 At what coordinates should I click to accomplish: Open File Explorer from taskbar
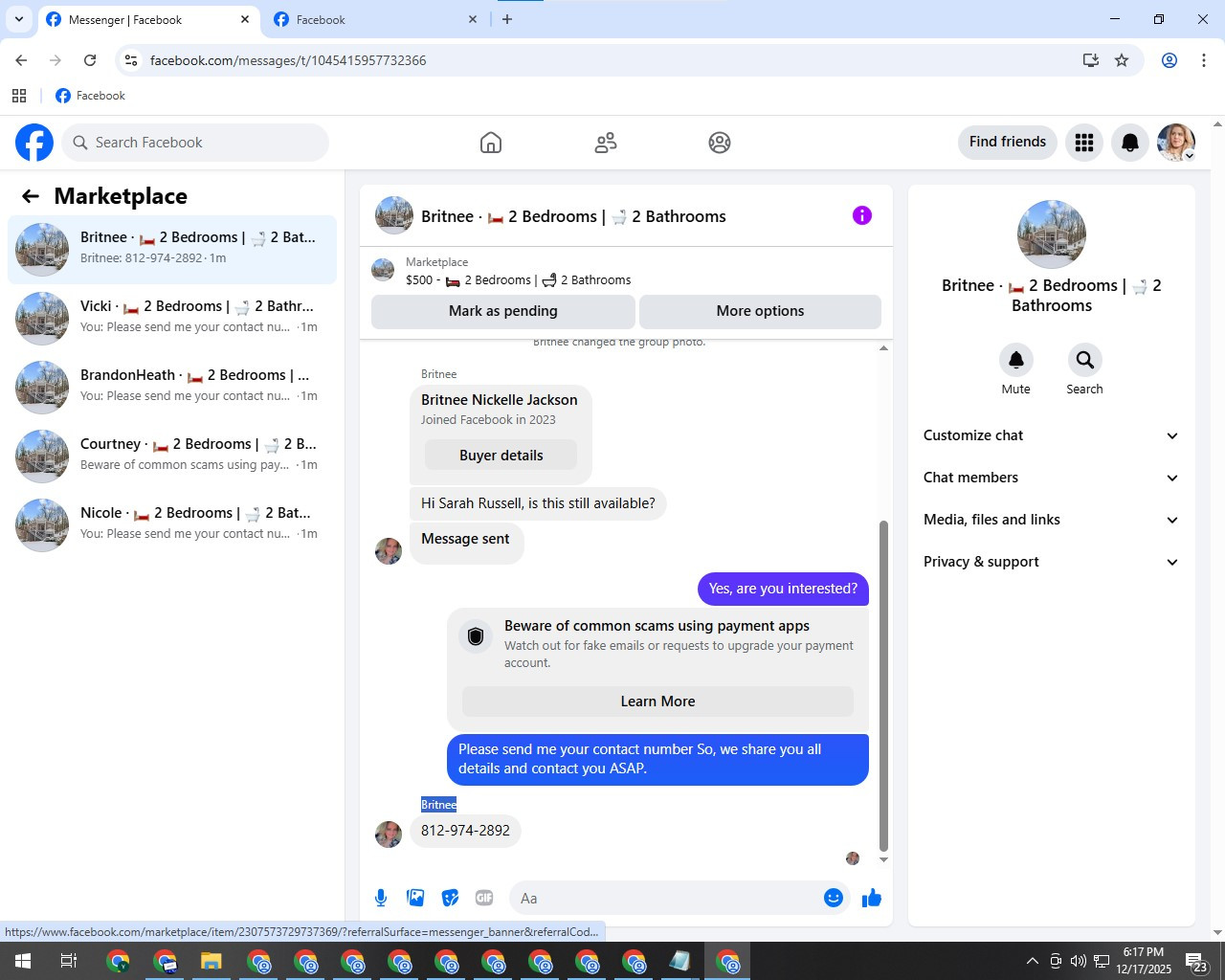pyautogui.click(x=211, y=961)
